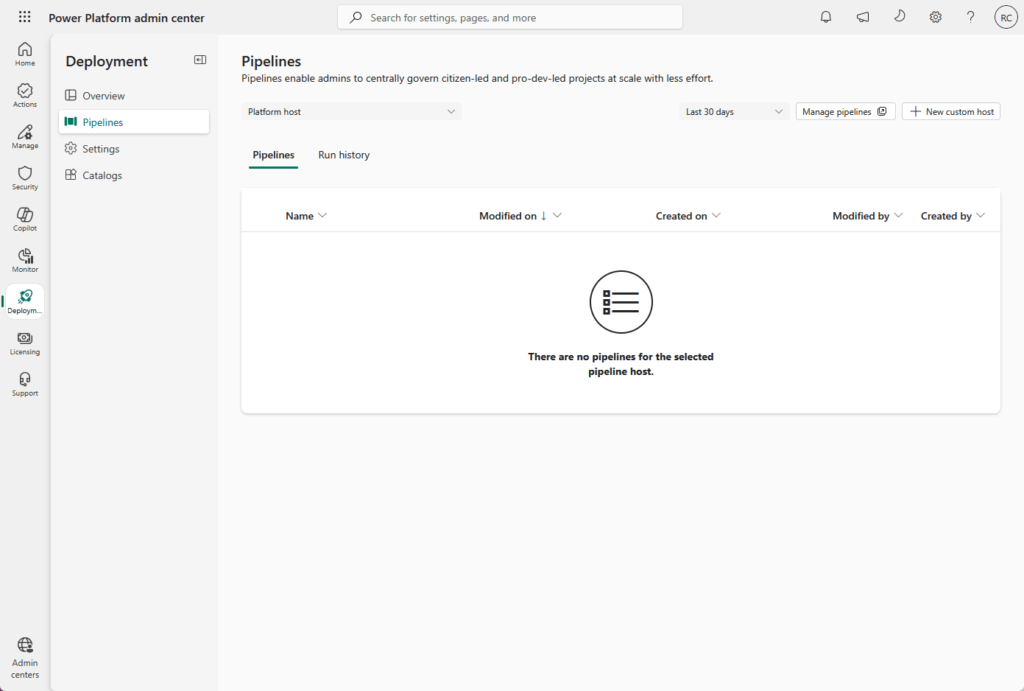The height and width of the screenshot is (691, 1024).
Task: Open settings gear in header
Action: tap(935, 17)
